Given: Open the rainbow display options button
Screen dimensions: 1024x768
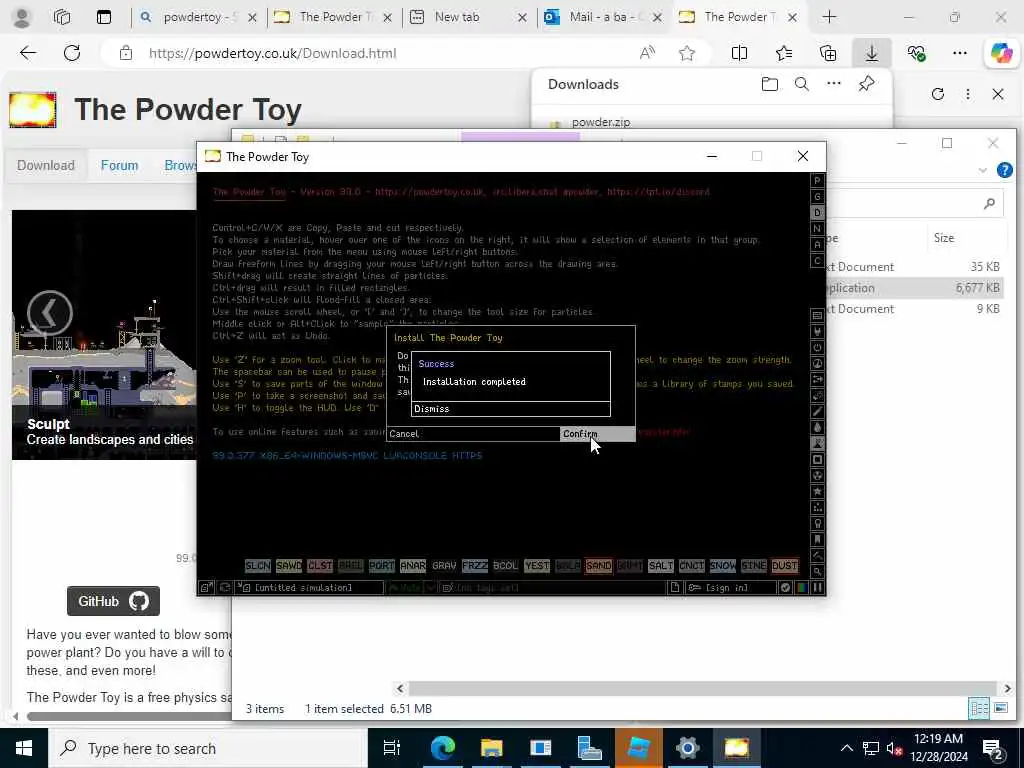Looking at the screenshot, I should (801, 588).
